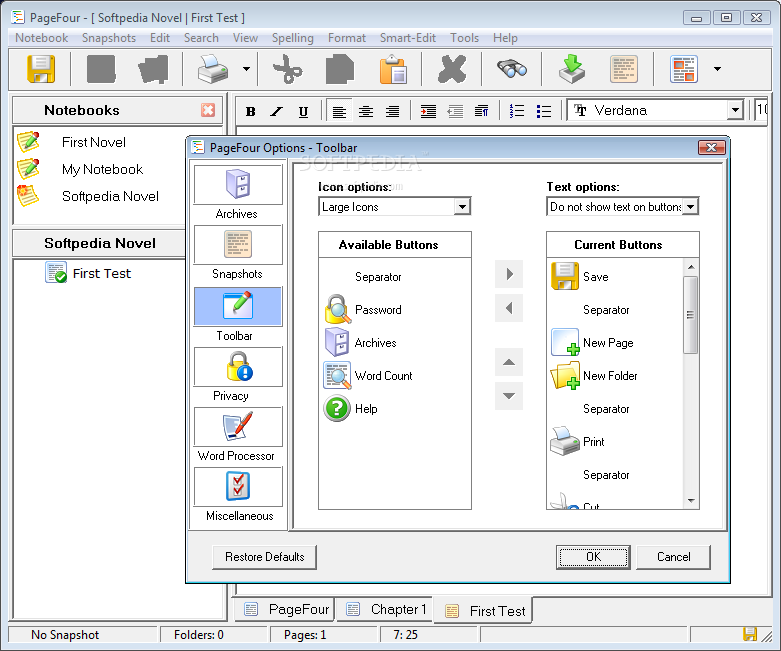
Task: Click the Save icon in main toolbar
Action: [x=41, y=69]
